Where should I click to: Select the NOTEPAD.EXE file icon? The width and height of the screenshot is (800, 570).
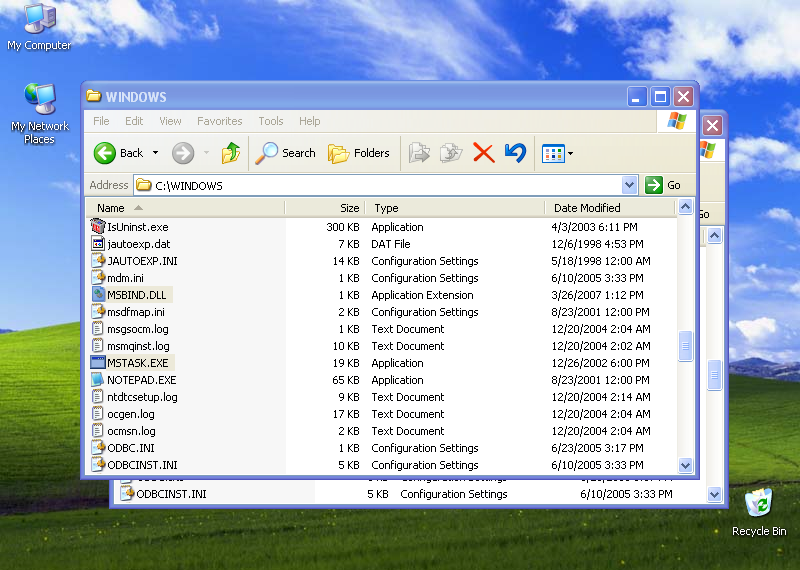97,379
